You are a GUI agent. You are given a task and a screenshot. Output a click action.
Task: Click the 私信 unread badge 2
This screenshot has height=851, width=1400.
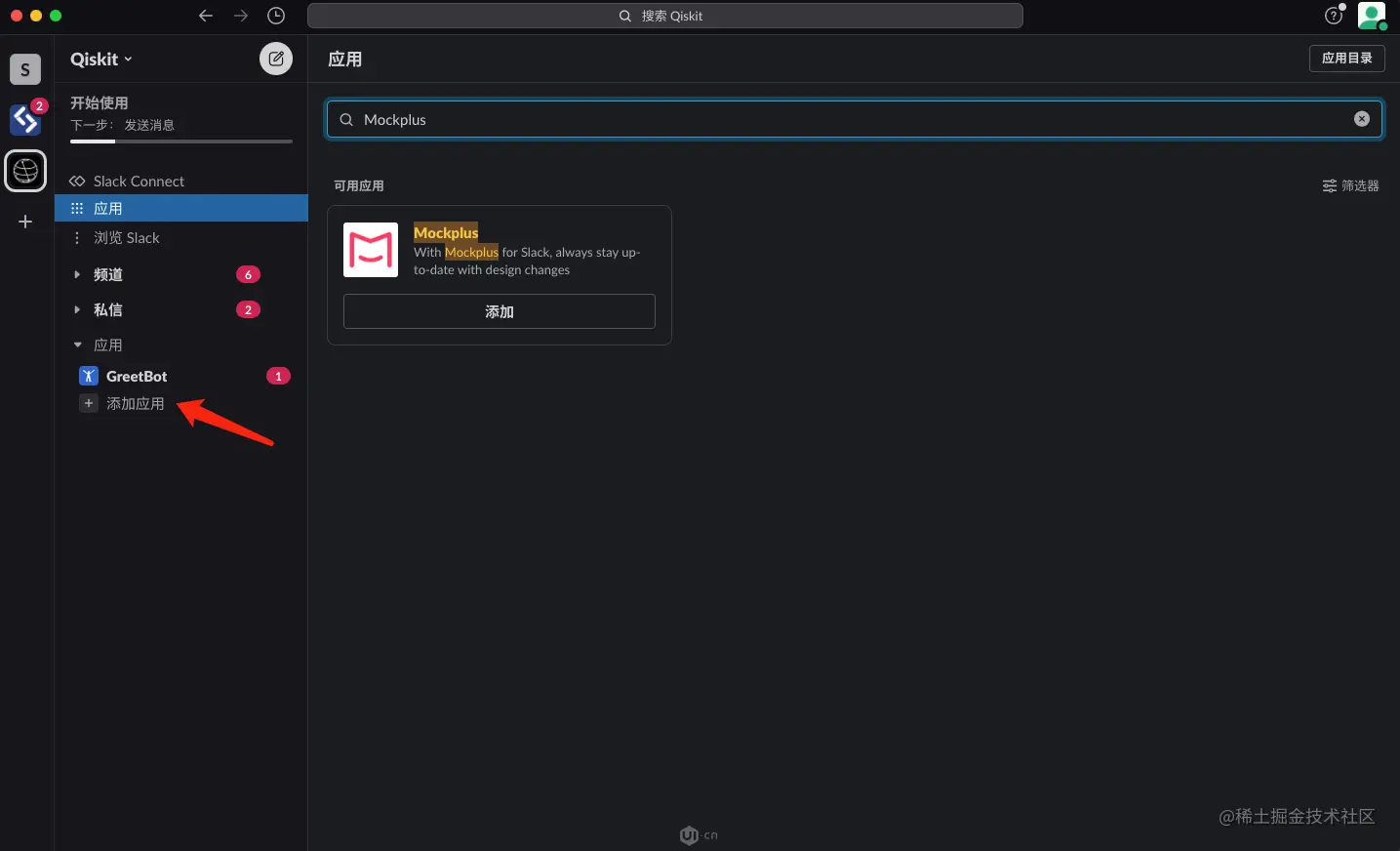[248, 309]
